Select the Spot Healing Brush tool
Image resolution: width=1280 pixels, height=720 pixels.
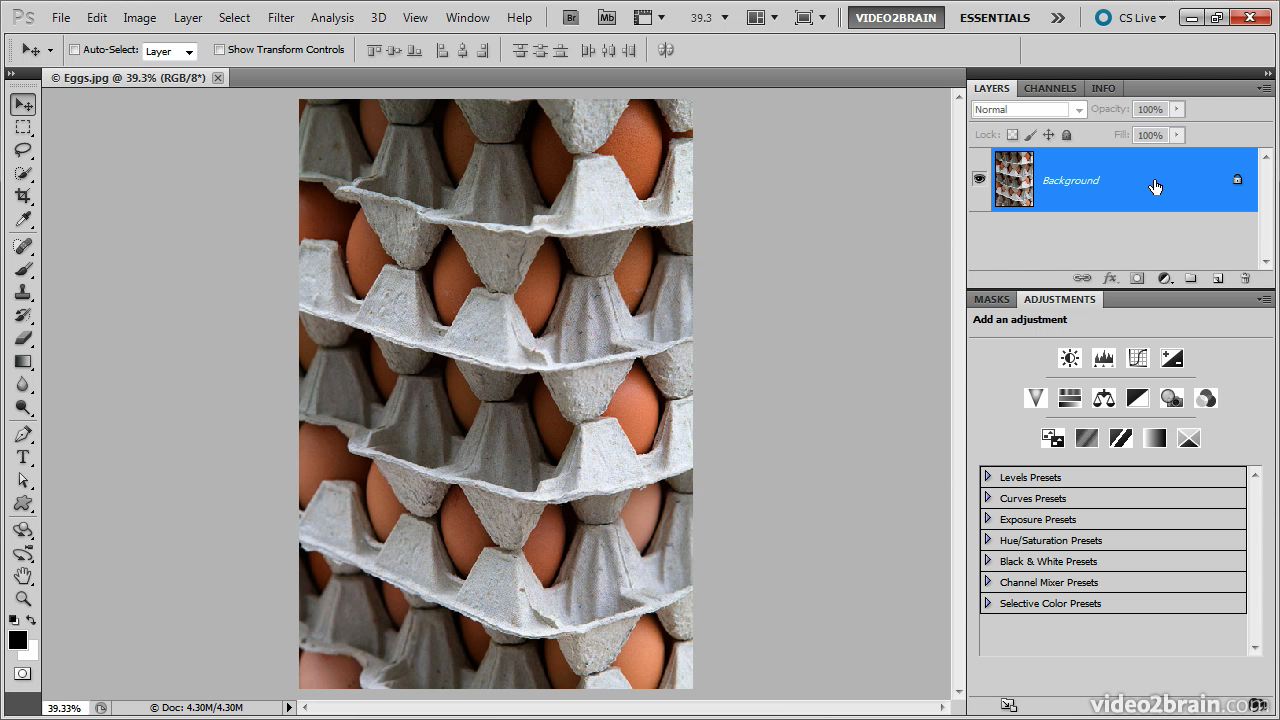23,246
